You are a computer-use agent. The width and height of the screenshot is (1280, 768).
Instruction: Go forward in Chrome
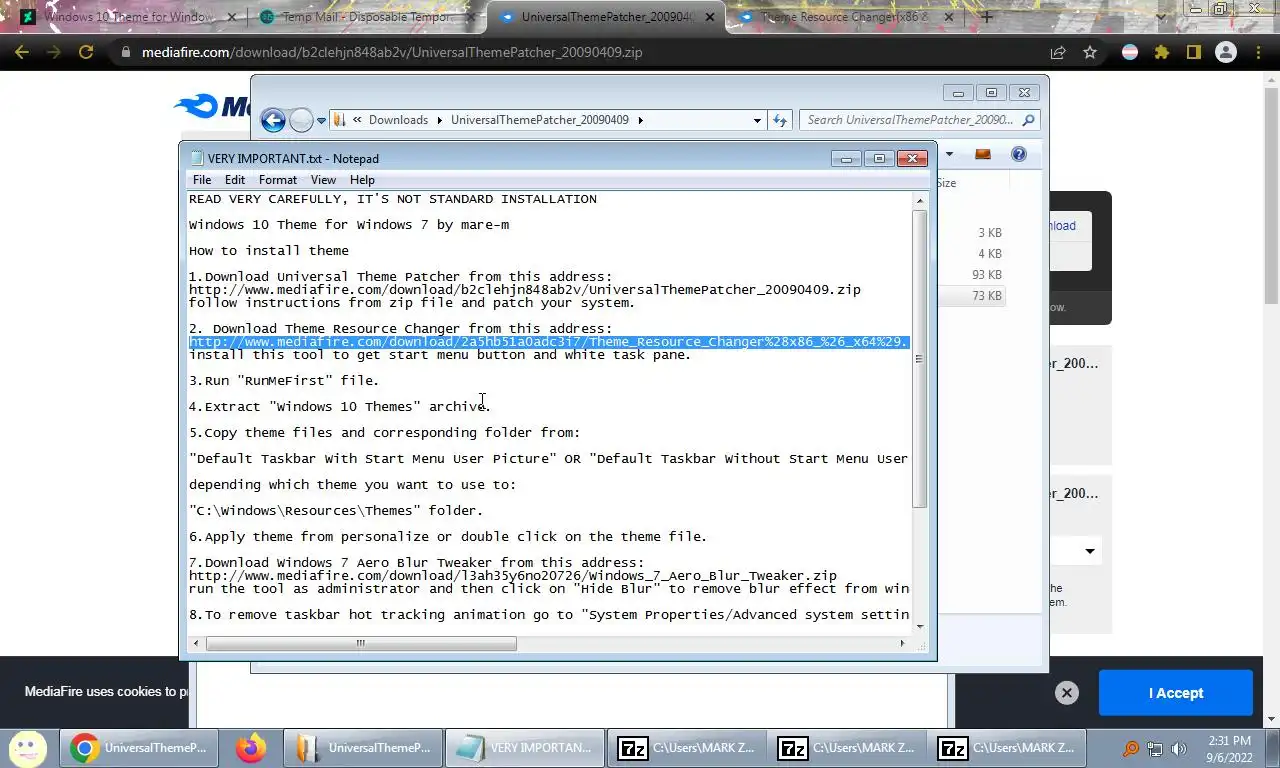[54, 53]
